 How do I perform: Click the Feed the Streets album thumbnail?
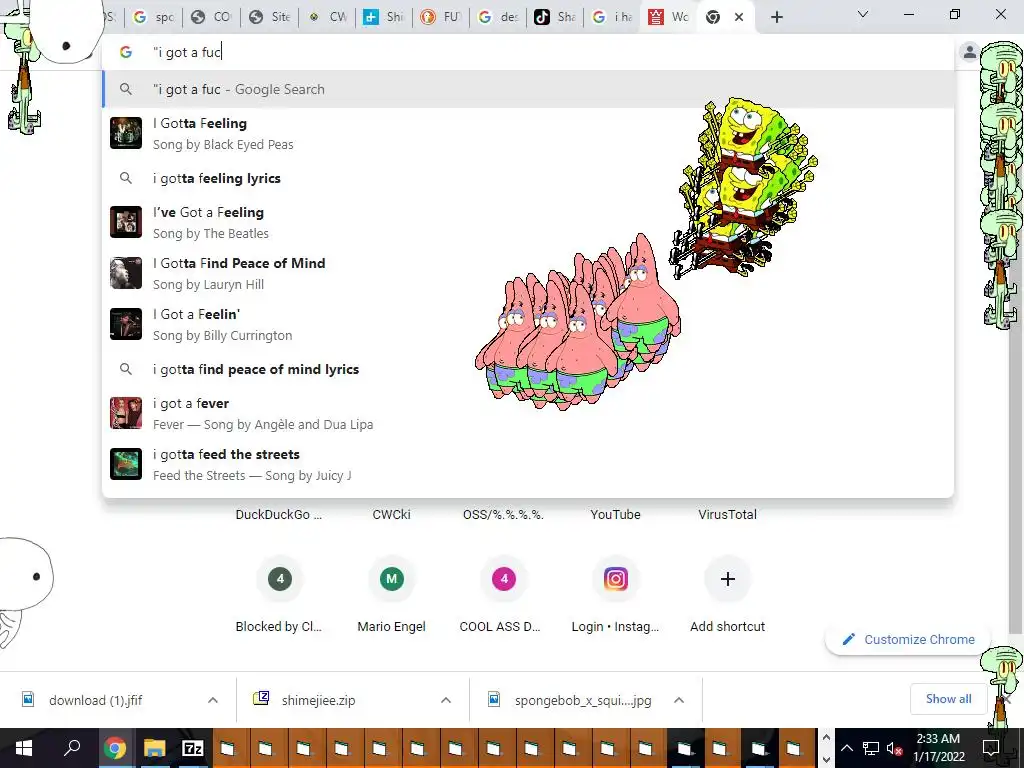[x=126, y=464]
